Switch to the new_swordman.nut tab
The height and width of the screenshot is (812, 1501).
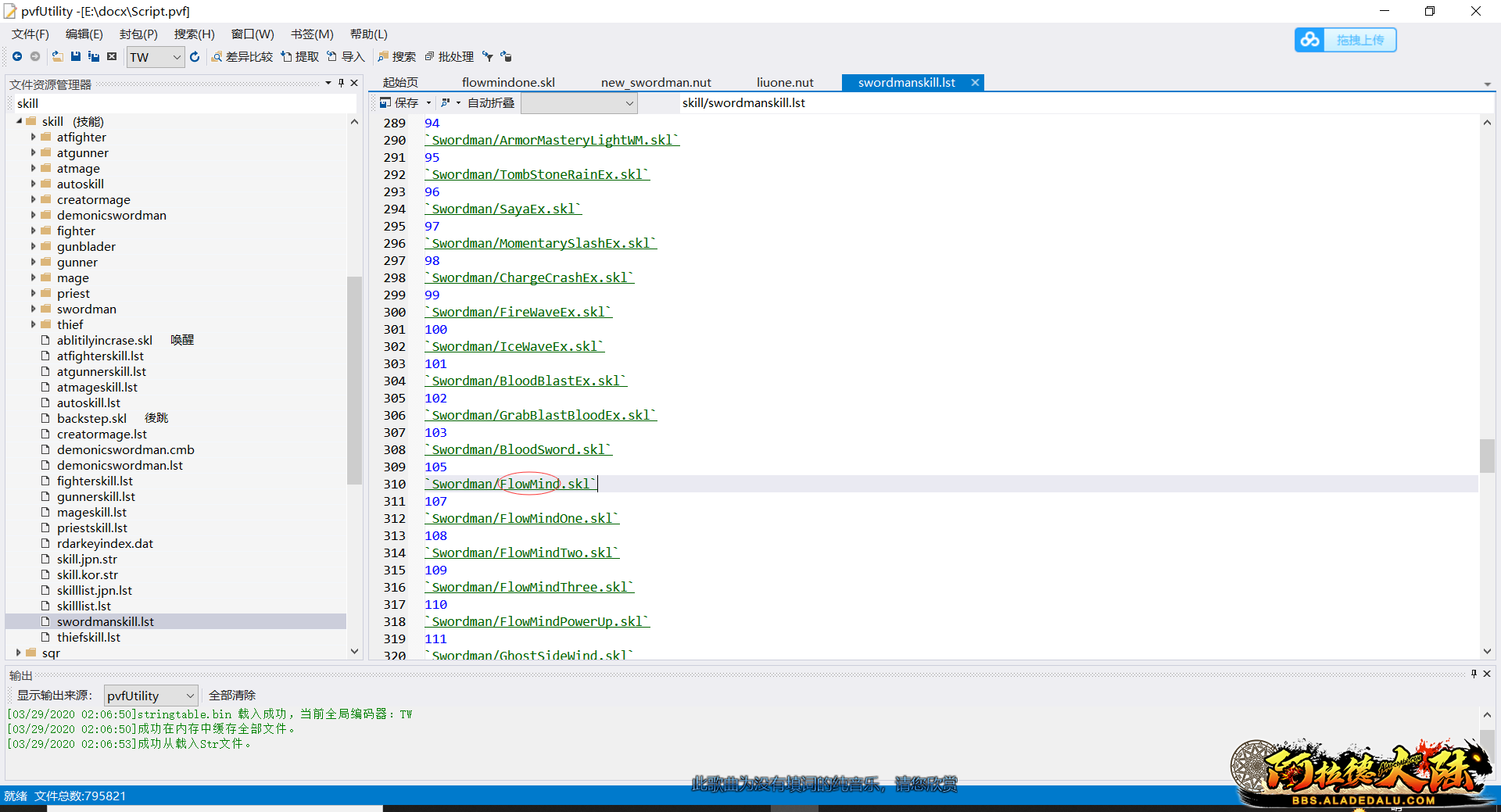point(655,82)
